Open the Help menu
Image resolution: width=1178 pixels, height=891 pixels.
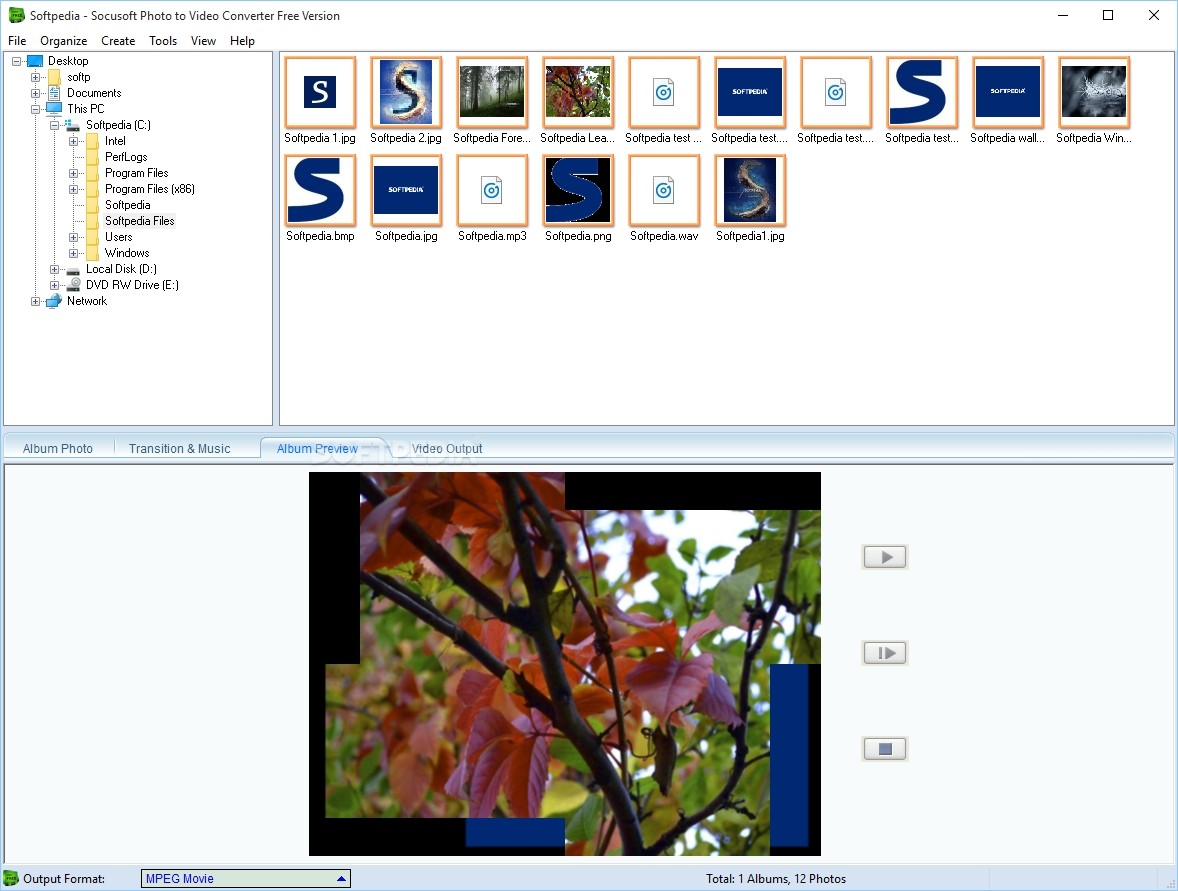pyautogui.click(x=242, y=41)
